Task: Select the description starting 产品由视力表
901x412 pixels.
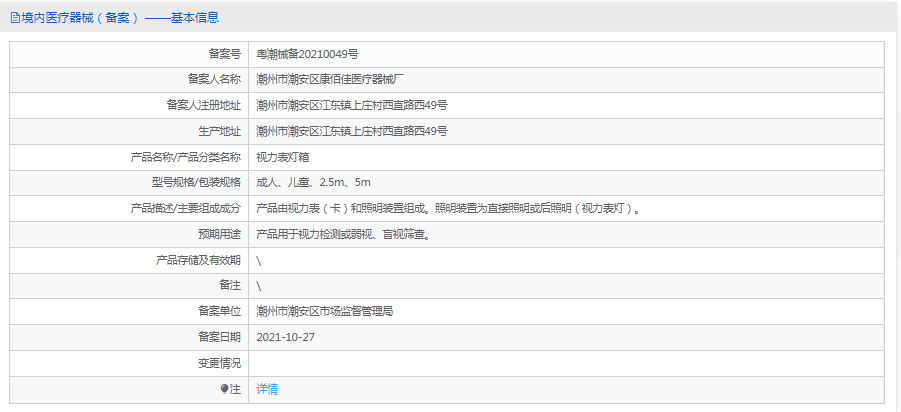Action: (x=448, y=209)
